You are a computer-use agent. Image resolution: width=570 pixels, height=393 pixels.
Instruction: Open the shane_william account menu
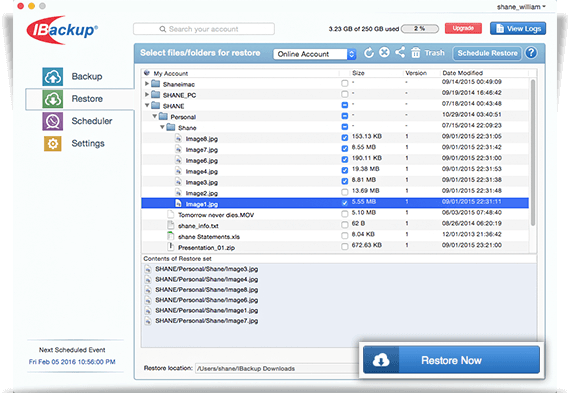[x=521, y=7]
